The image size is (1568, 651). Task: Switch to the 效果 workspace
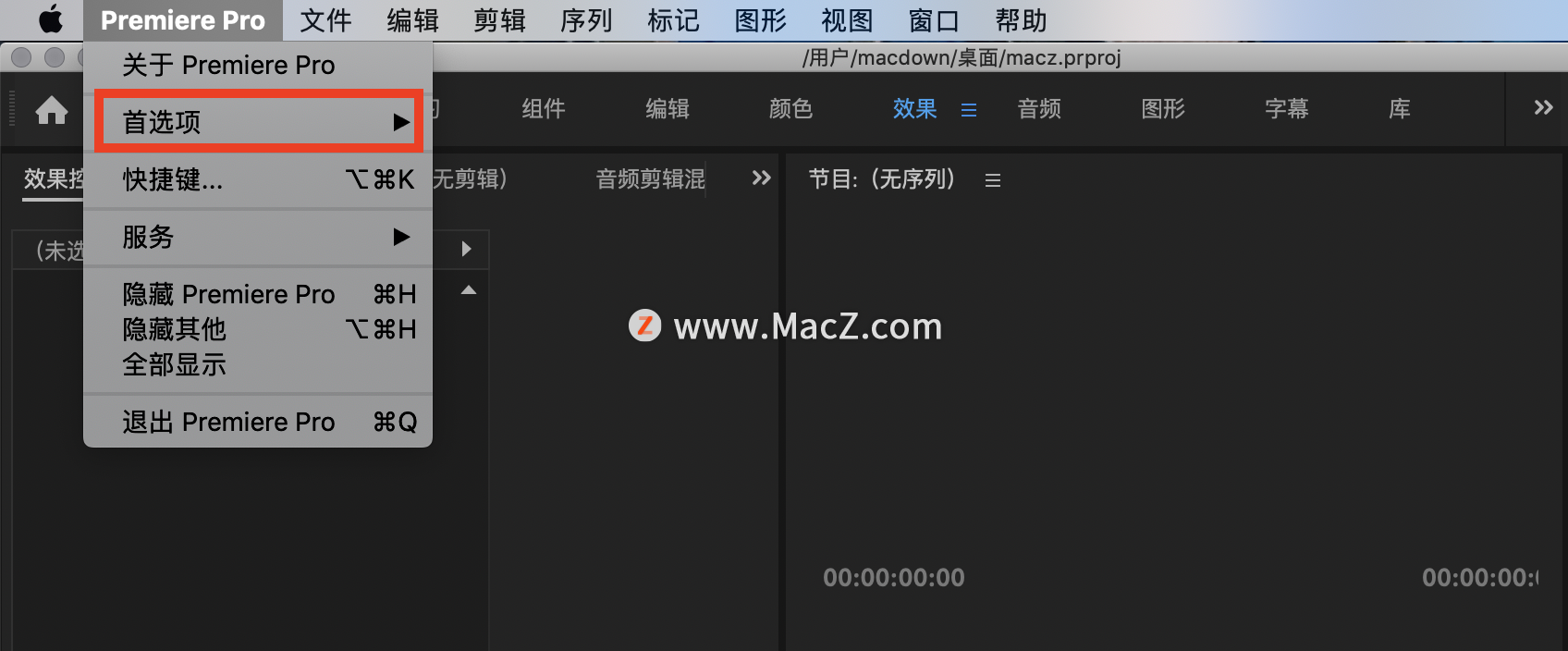pos(915,109)
